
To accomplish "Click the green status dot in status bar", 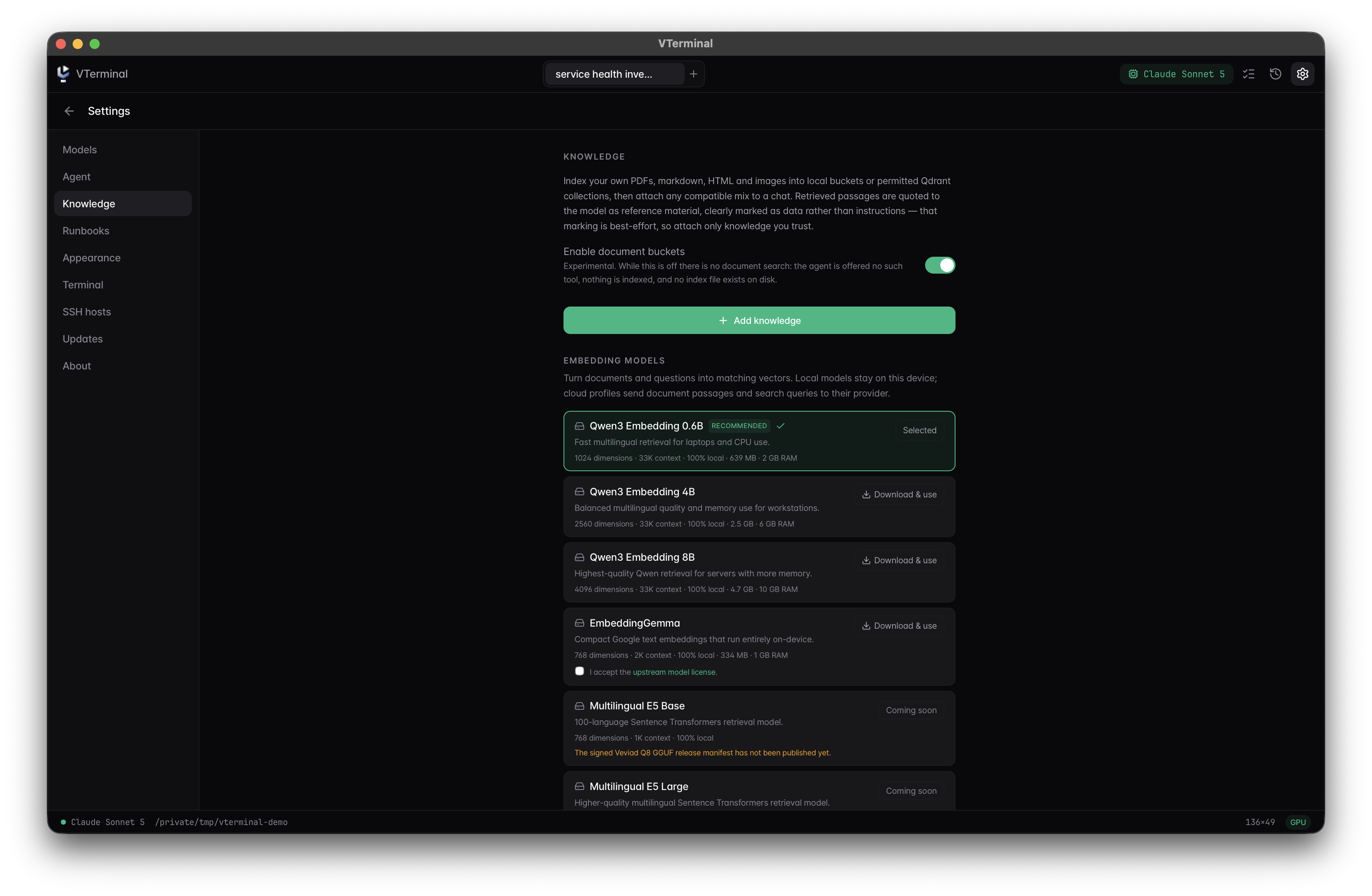I will pyautogui.click(x=63, y=822).
